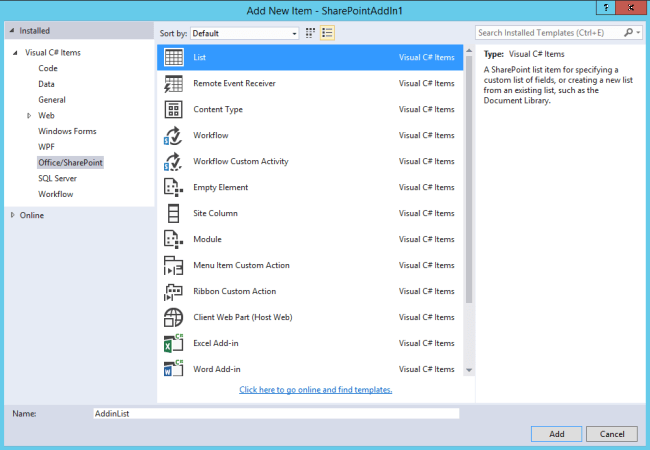Select the Code category
This screenshot has width=650, height=450.
(48, 68)
